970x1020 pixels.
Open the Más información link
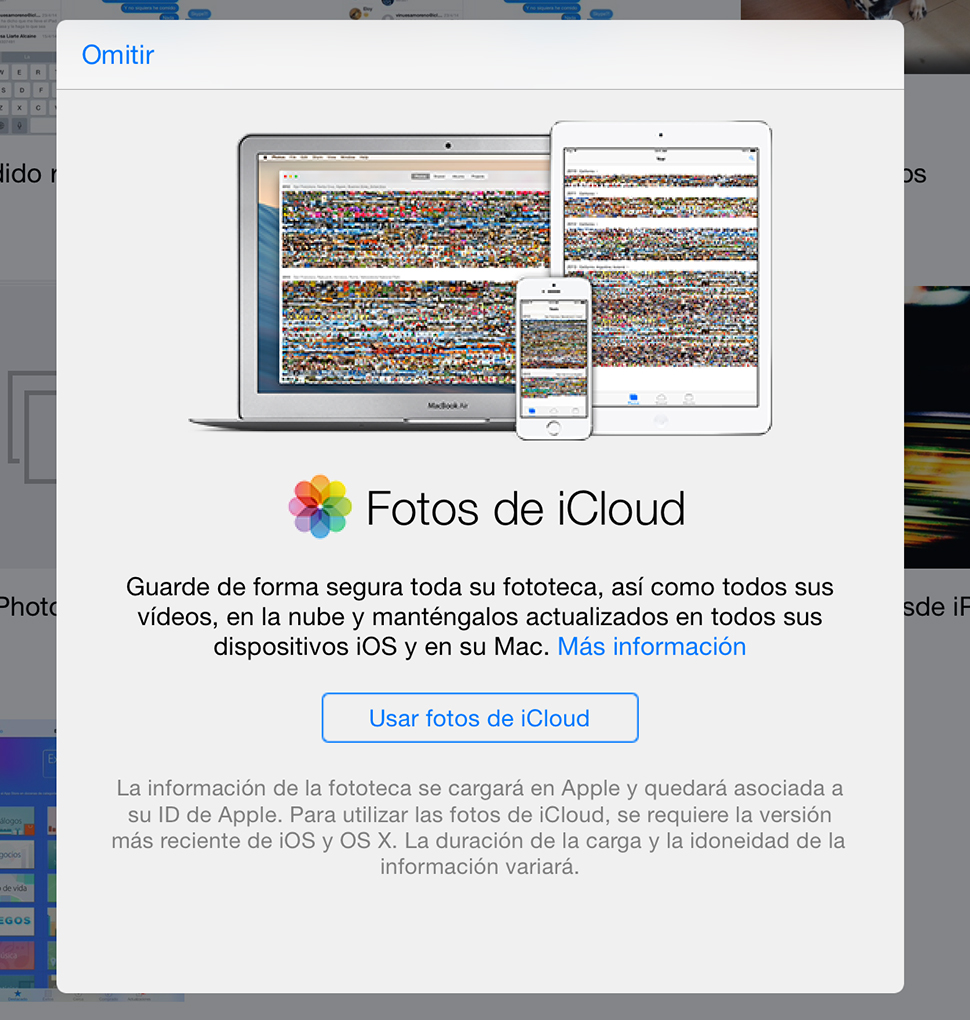click(x=651, y=647)
